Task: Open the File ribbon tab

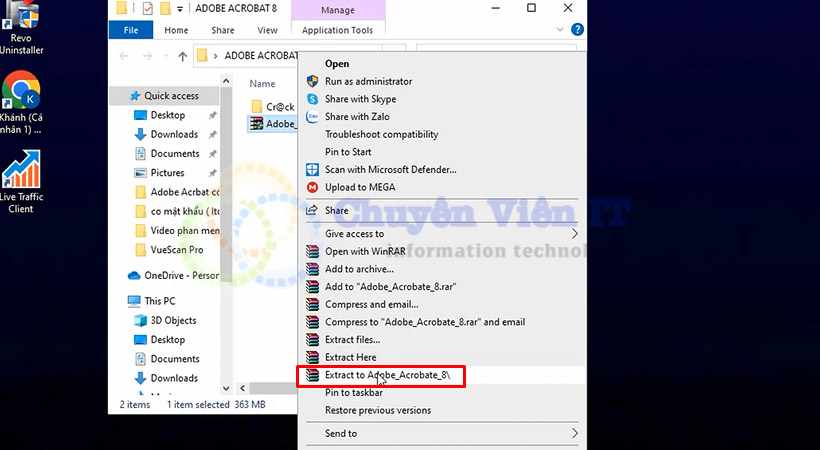Action: [131, 30]
